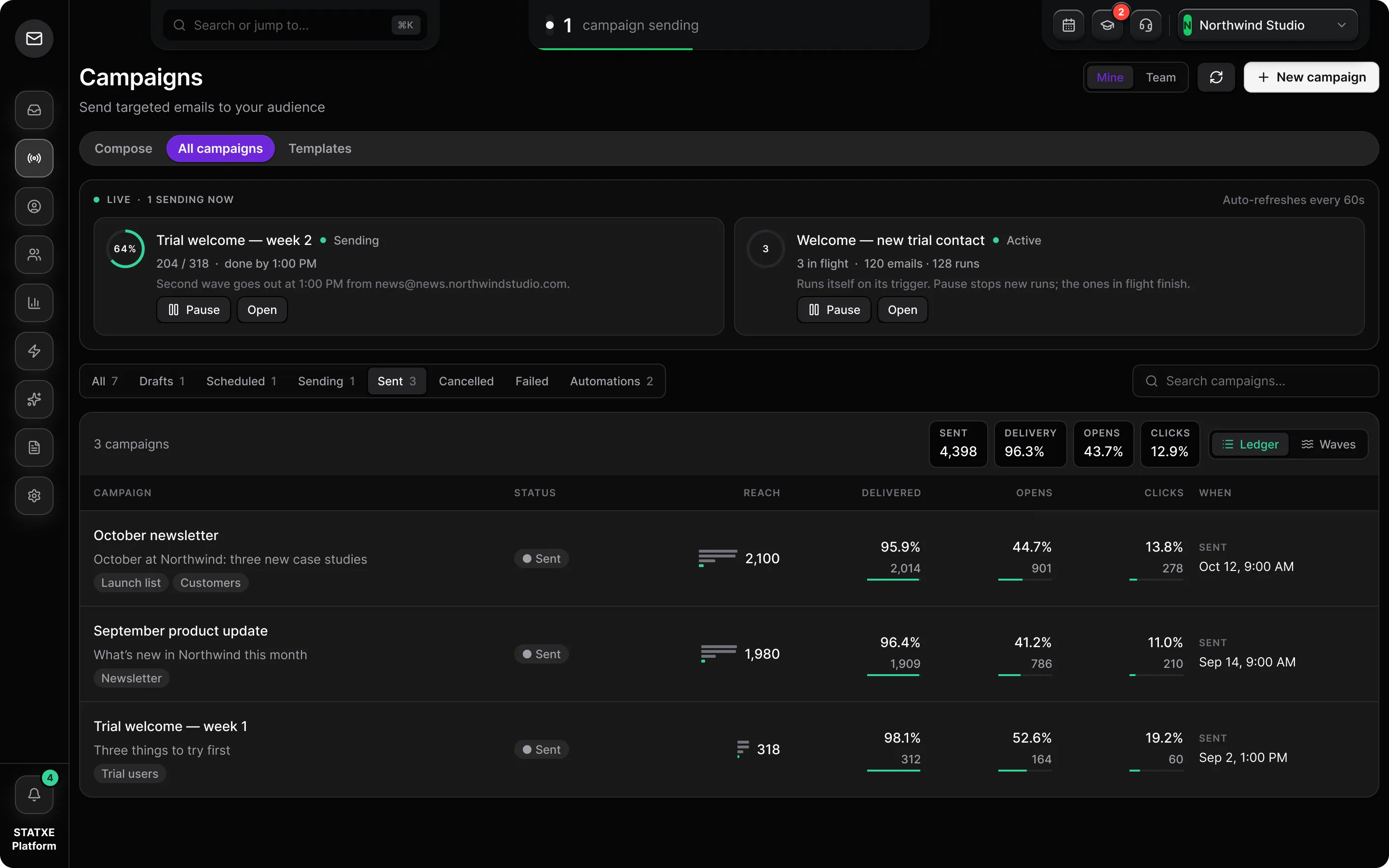Show the Automations filter tab
Image resolution: width=1389 pixels, height=868 pixels.
pyautogui.click(x=611, y=381)
